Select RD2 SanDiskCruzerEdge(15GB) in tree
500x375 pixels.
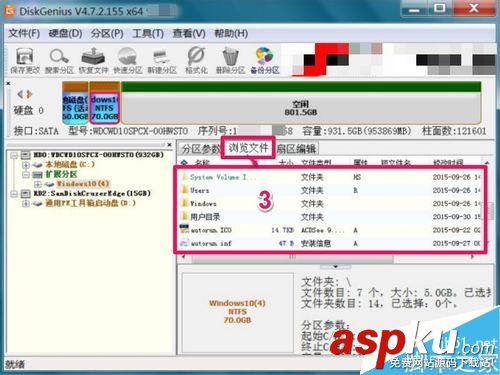pyautogui.click(x=92, y=194)
